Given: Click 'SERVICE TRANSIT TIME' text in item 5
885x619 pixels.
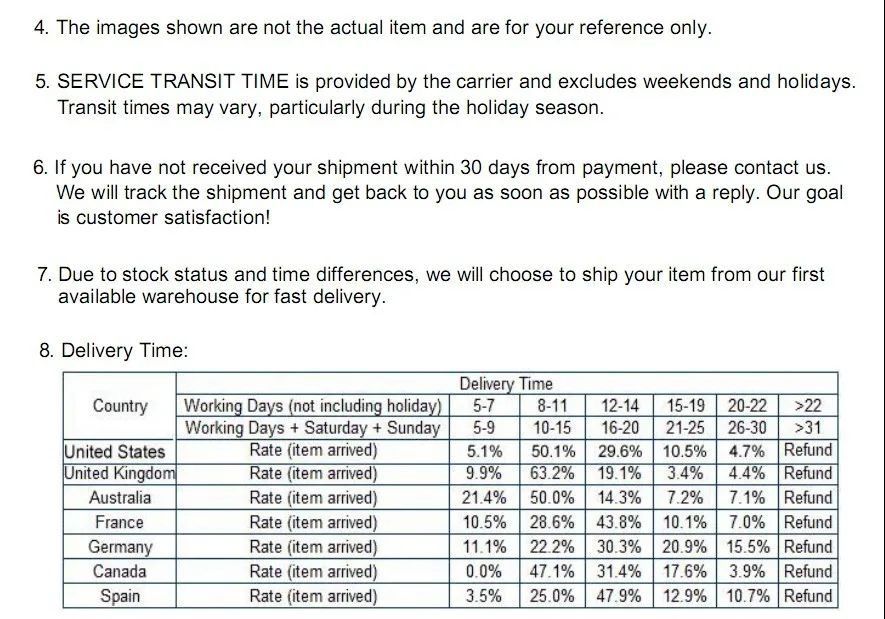Looking at the screenshot, I should coord(173,81).
